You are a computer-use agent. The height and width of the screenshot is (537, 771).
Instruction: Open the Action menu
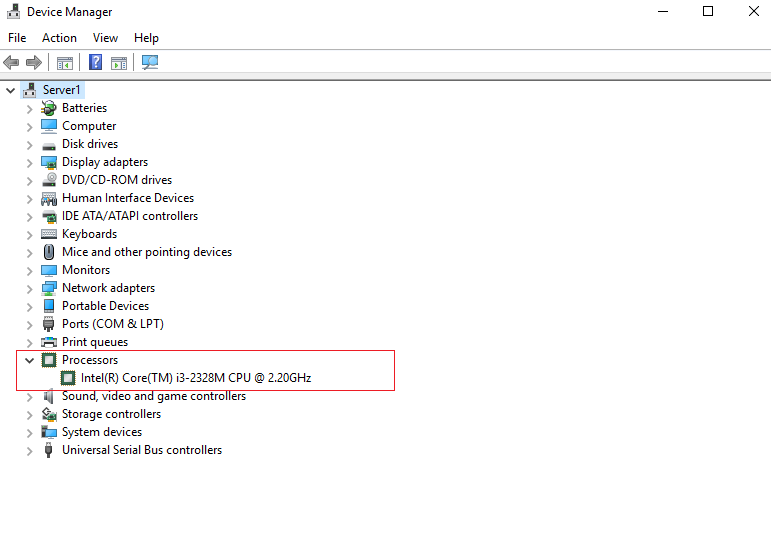point(59,38)
